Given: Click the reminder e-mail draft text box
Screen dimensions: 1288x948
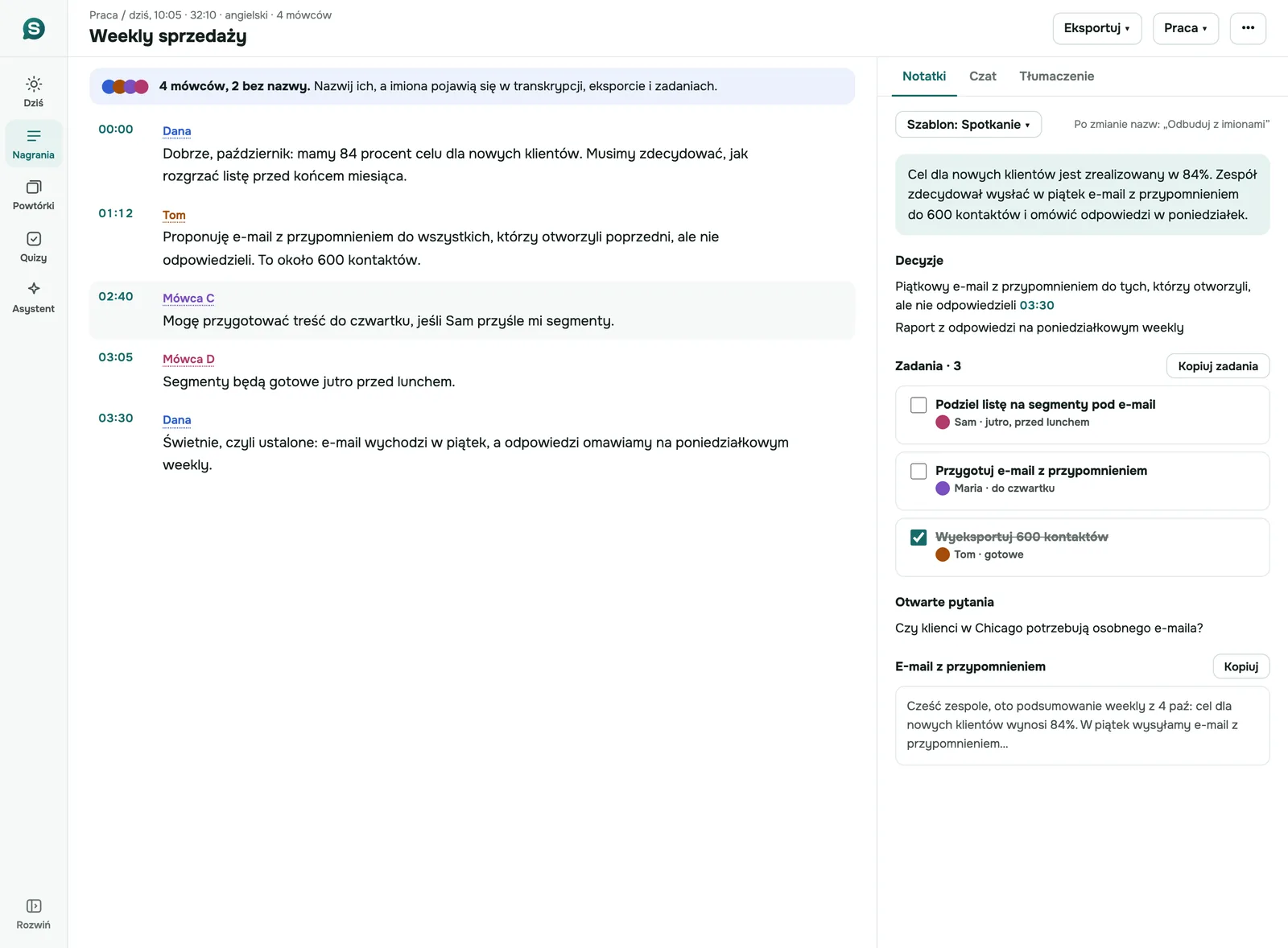Looking at the screenshot, I should point(1083,725).
